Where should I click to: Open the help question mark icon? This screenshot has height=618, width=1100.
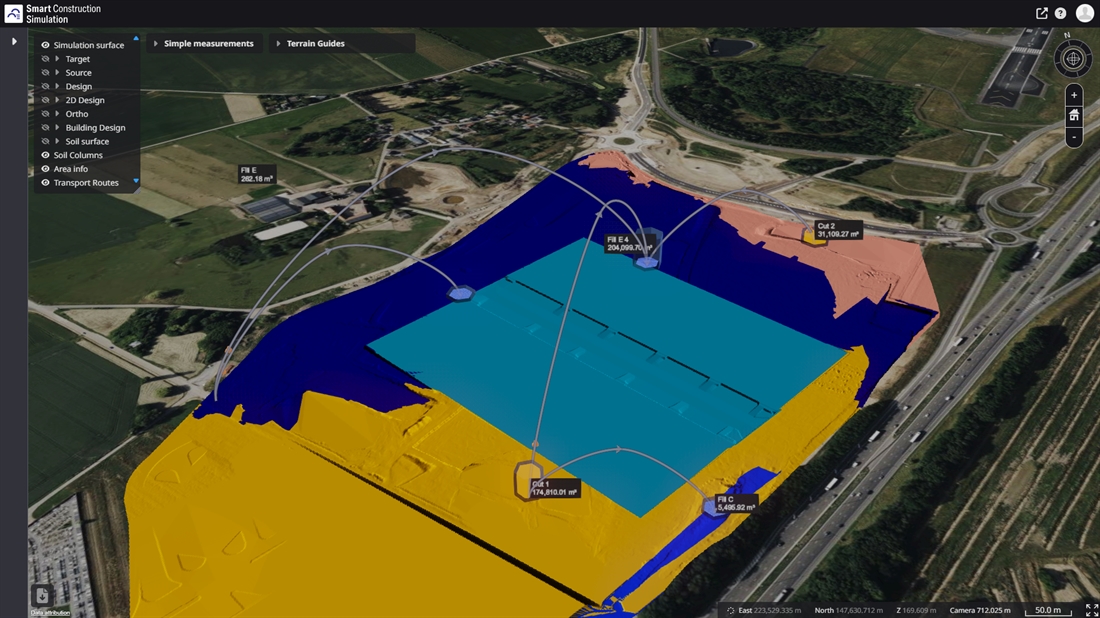click(1061, 14)
